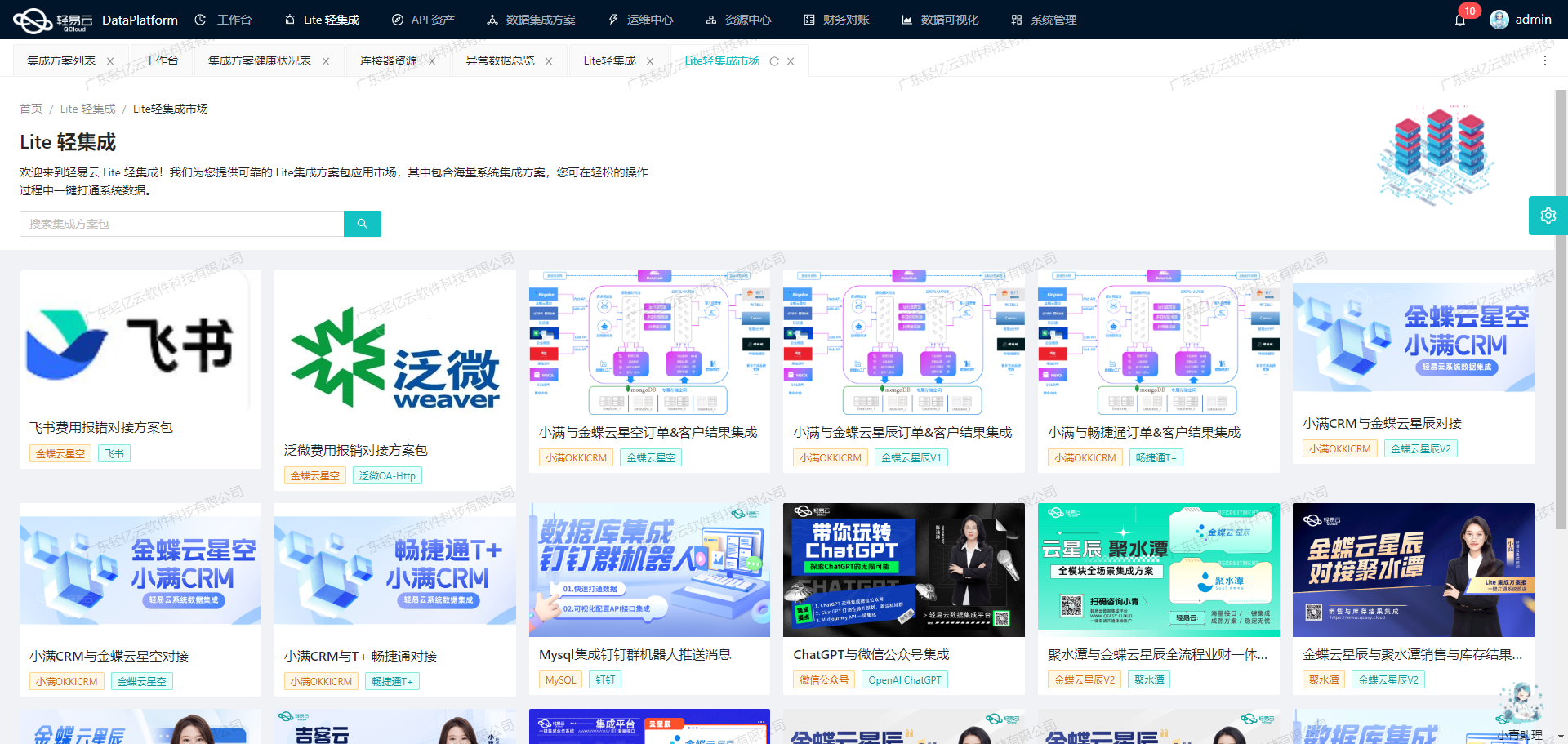Switch to the 集成方案列表 tab
1568x744 pixels.
pyautogui.click(x=61, y=60)
